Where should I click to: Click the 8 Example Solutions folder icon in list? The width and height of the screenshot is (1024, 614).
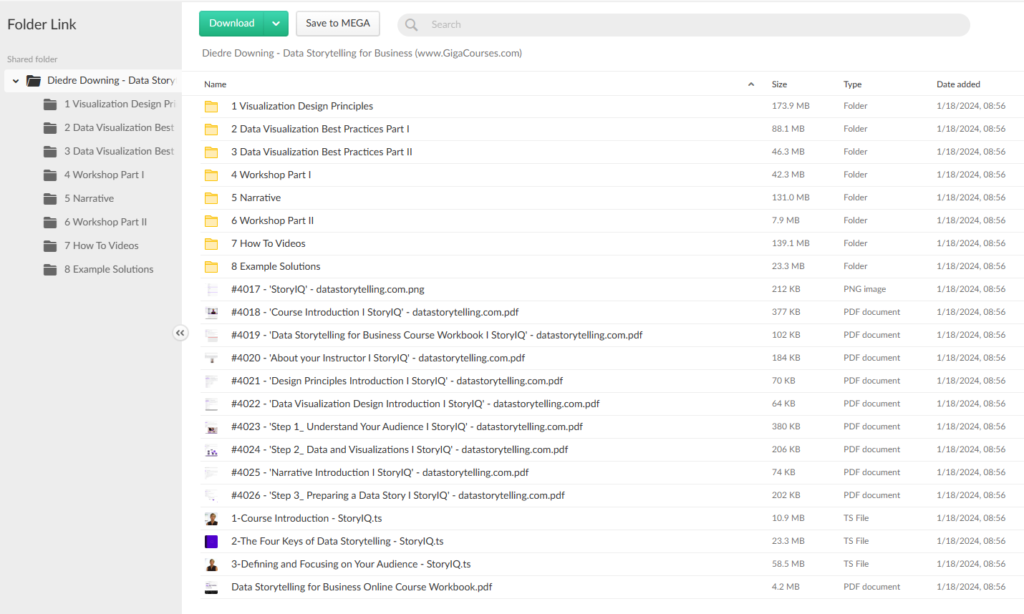click(x=211, y=267)
